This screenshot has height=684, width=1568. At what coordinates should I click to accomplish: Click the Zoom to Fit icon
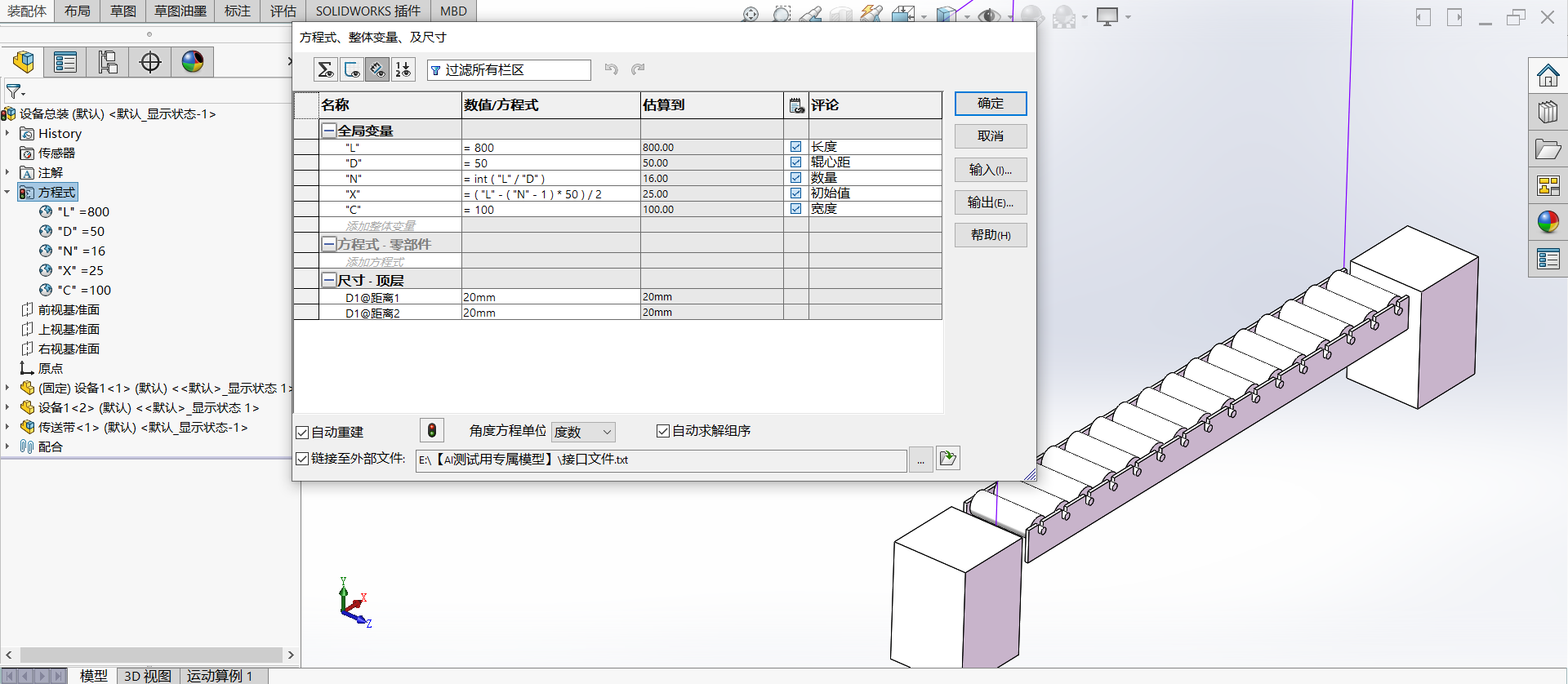click(x=751, y=15)
